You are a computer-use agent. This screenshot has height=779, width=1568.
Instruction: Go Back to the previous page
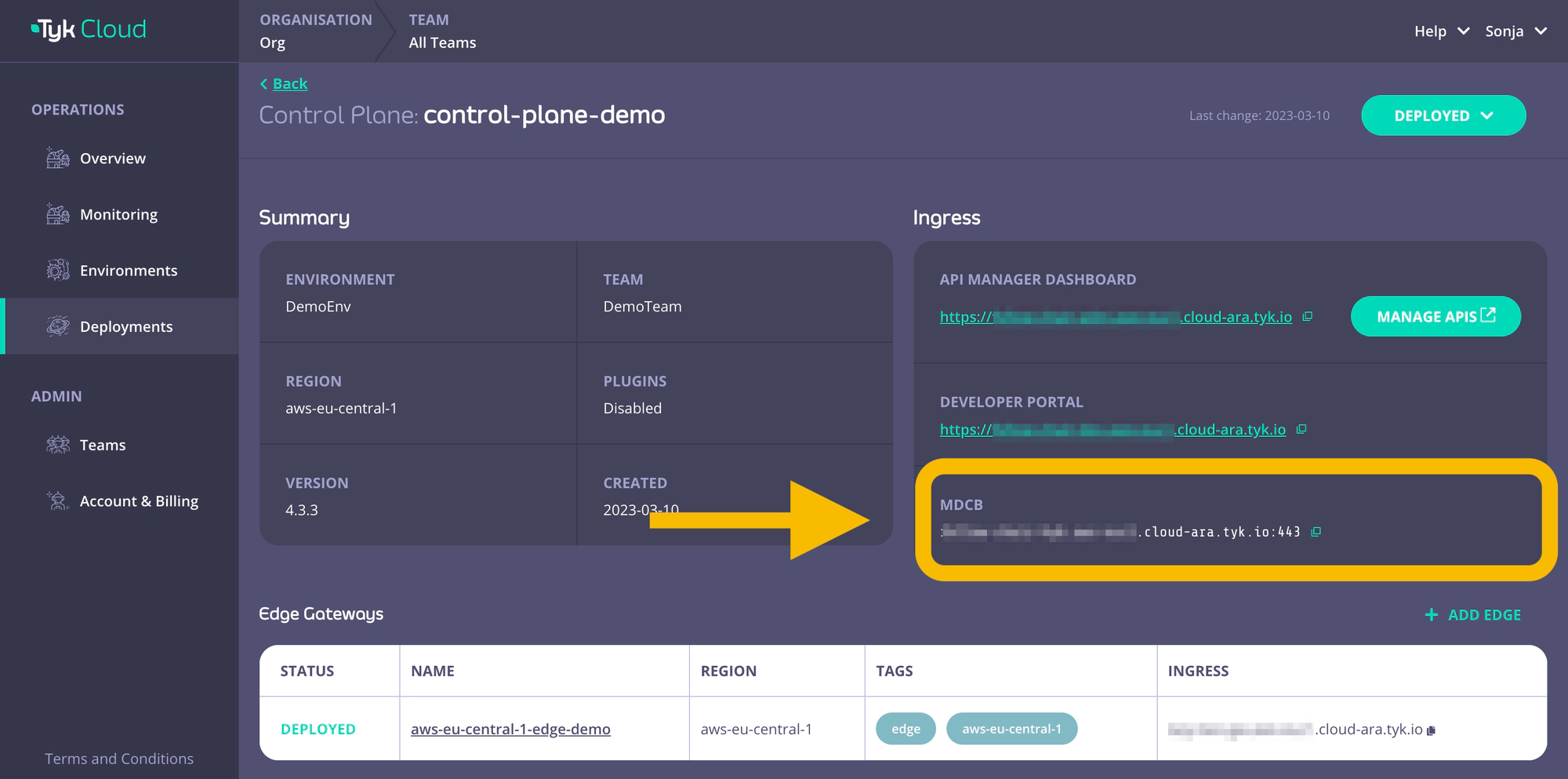tap(289, 84)
